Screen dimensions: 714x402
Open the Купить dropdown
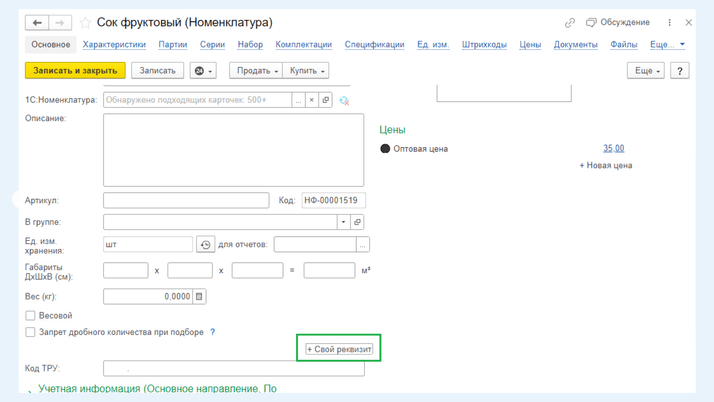306,71
